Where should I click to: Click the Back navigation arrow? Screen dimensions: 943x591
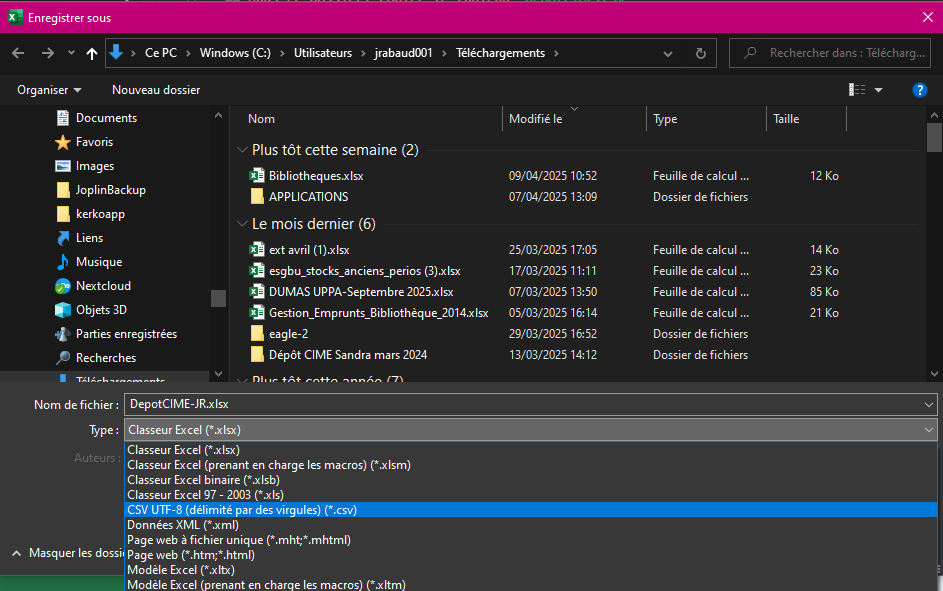(18, 53)
